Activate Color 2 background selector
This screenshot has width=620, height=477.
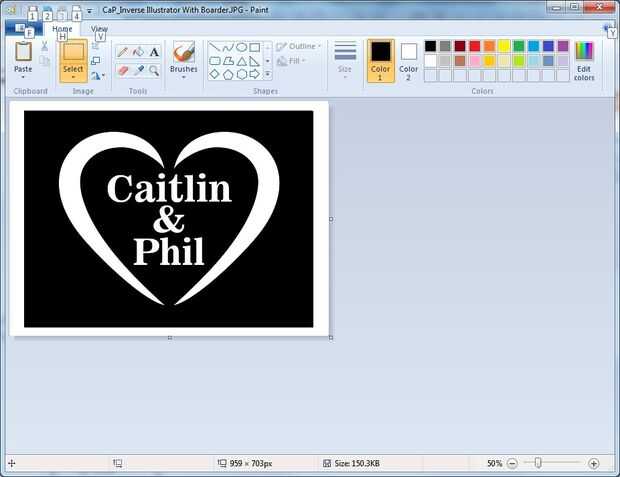[408, 61]
